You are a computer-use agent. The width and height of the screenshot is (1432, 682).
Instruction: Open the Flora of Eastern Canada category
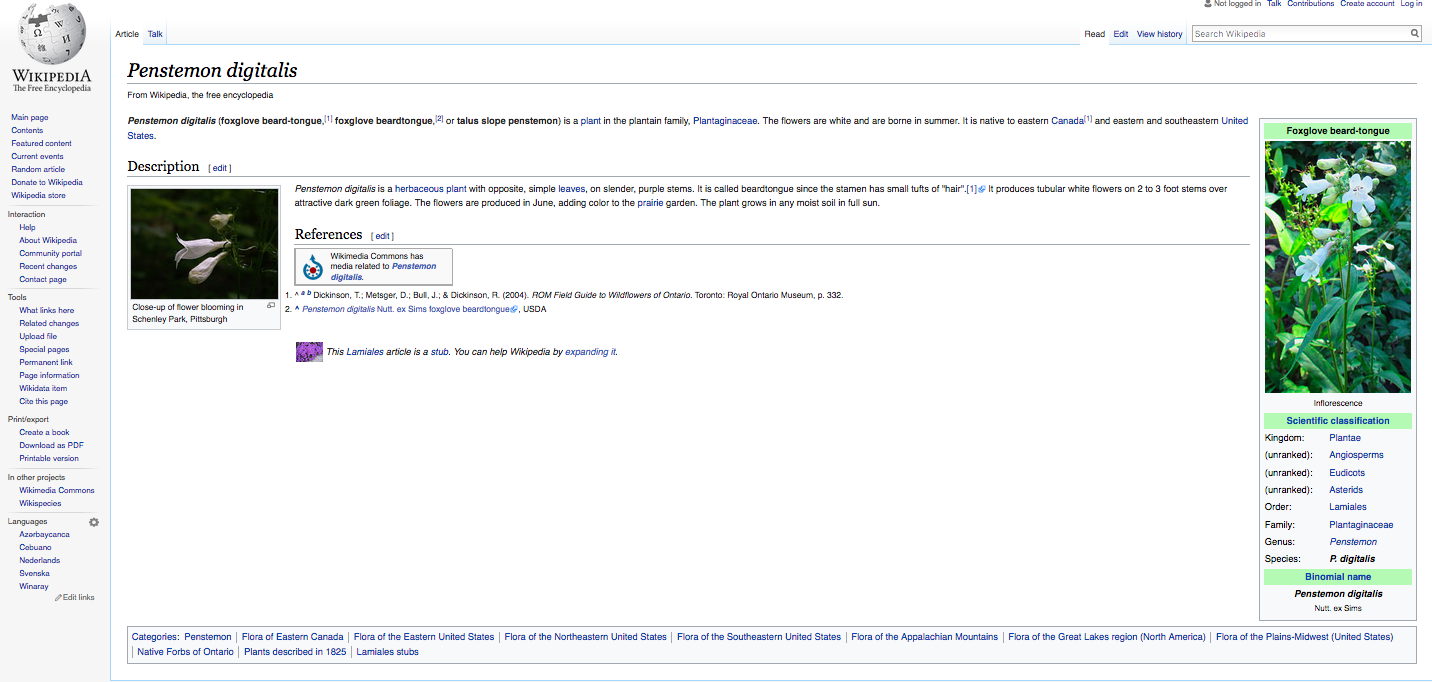coord(292,636)
